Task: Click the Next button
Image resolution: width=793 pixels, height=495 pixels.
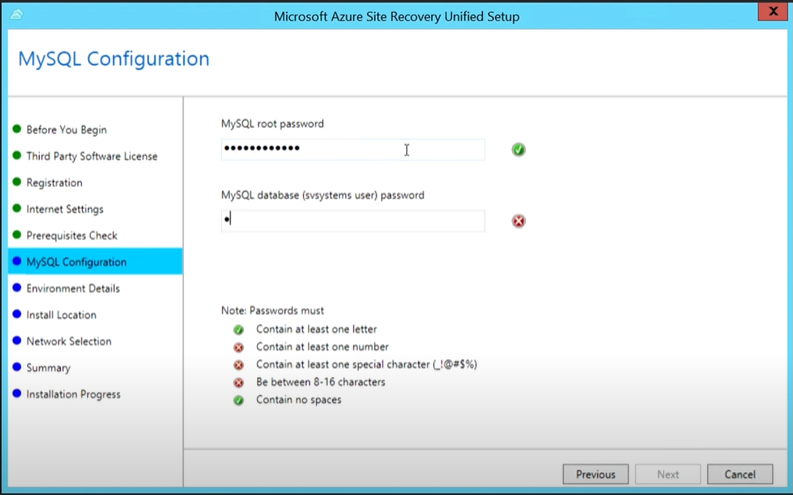Action: 668,474
